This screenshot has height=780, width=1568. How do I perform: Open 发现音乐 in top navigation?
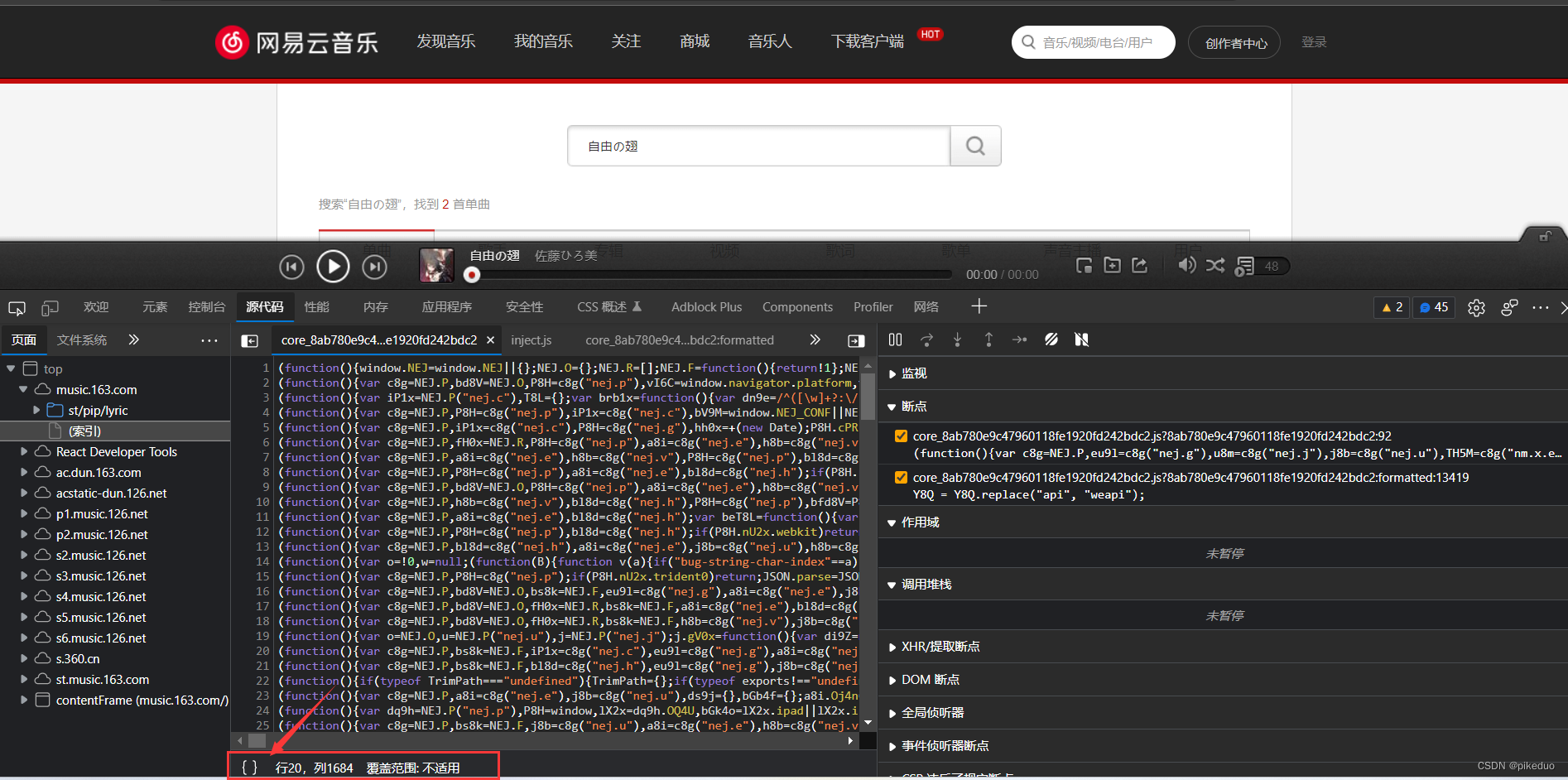446,41
